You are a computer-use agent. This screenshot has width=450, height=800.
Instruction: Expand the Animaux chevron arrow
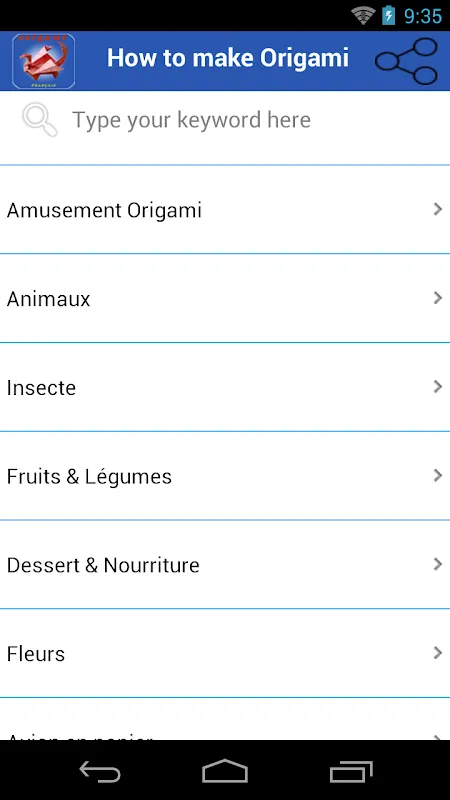[x=437, y=297]
